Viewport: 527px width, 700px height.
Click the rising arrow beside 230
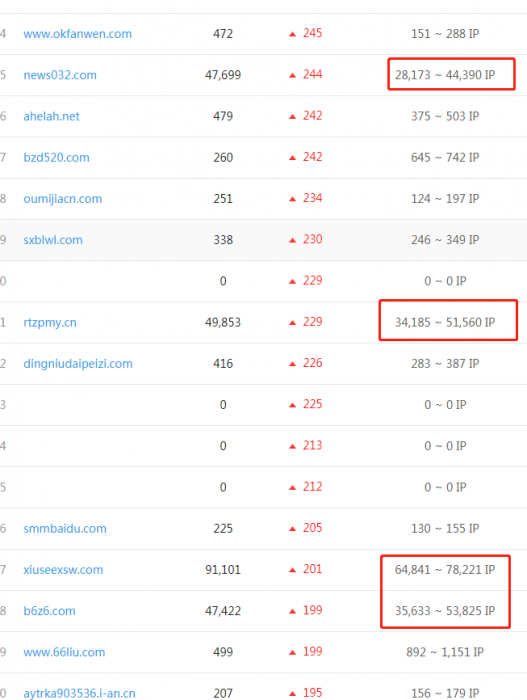293,240
